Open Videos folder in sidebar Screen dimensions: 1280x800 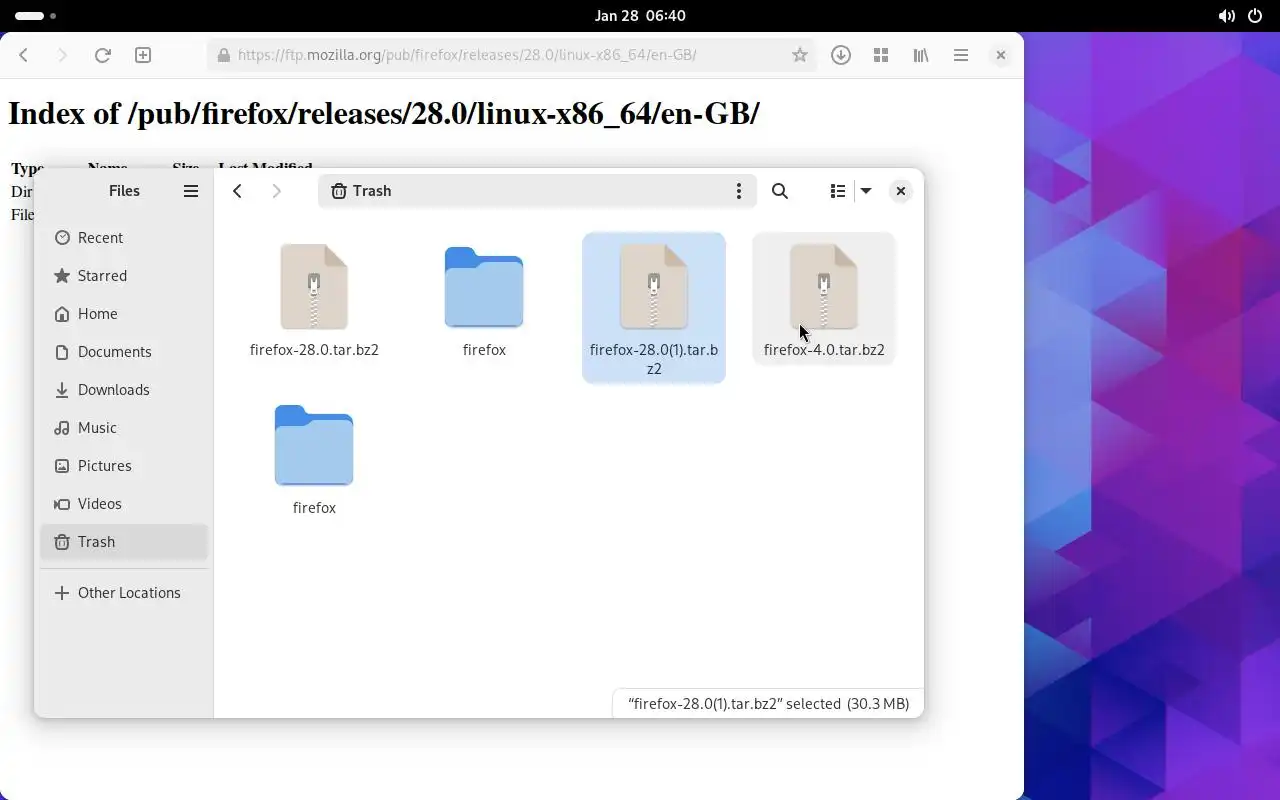[x=124, y=504]
